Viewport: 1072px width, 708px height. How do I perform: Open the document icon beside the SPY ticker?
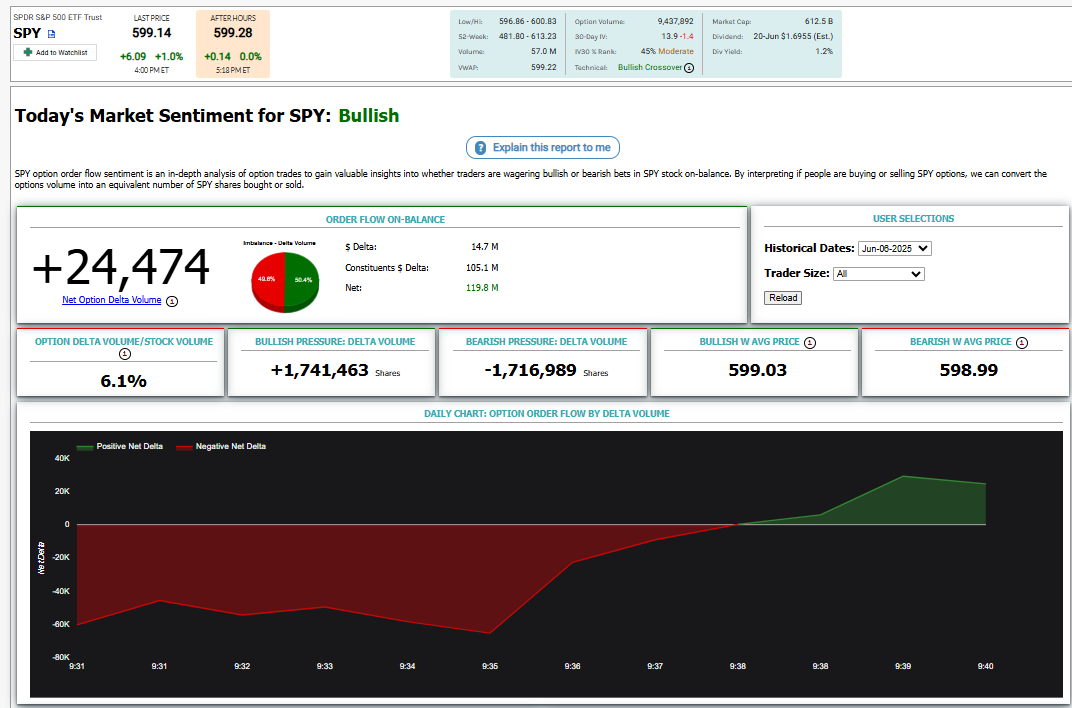pyautogui.click(x=51, y=33)
